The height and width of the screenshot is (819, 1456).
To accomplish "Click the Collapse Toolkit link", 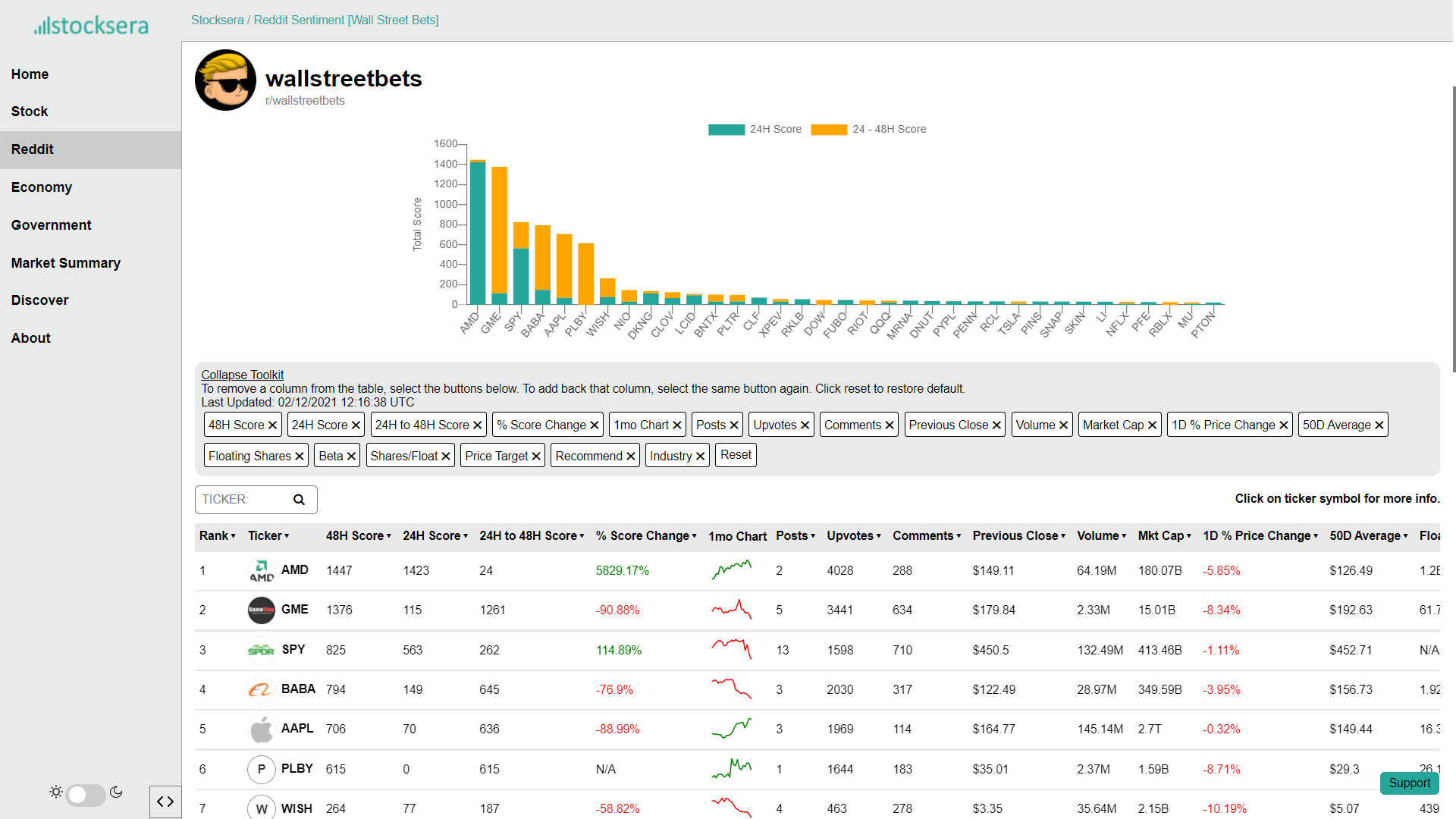I will pyautogui.click(x=242, y=375).
